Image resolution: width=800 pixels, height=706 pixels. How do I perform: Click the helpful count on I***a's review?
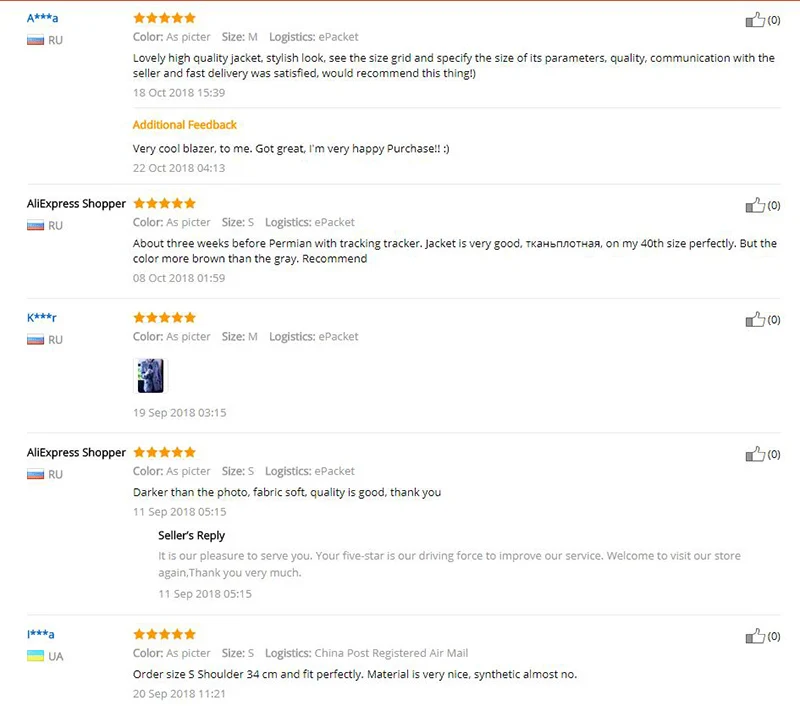click(x=774, y=636)
